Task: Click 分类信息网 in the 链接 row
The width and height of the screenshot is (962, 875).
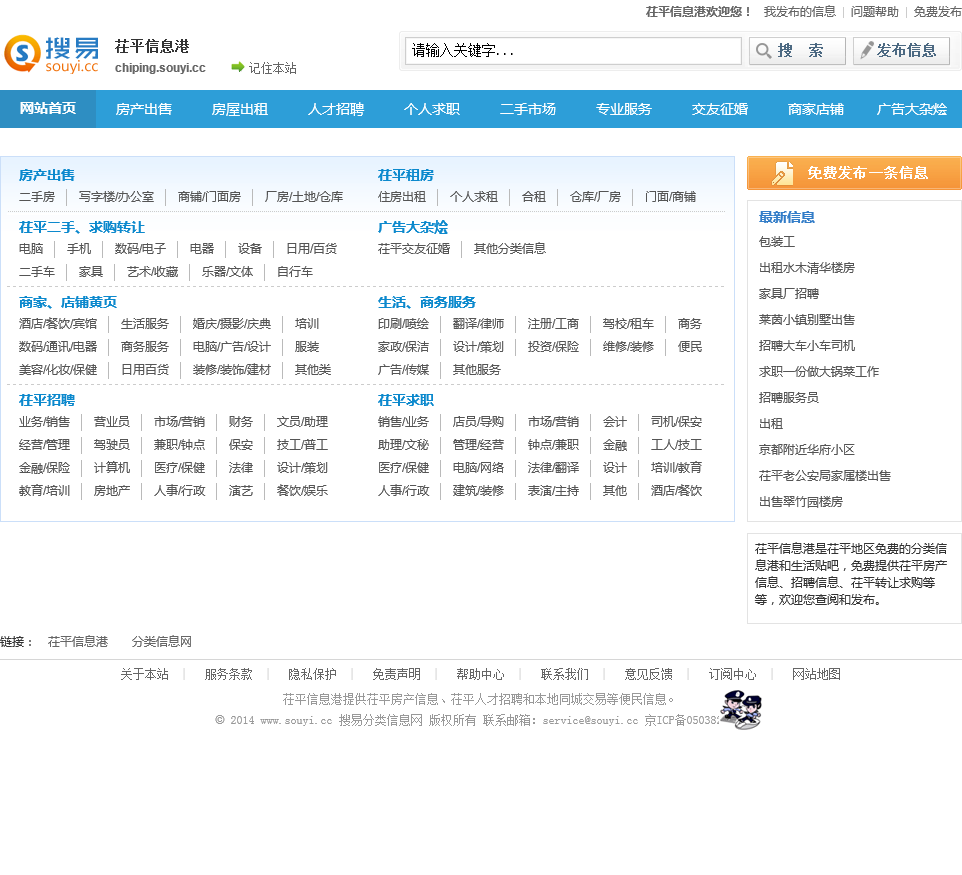Action: tap(162, 642)
